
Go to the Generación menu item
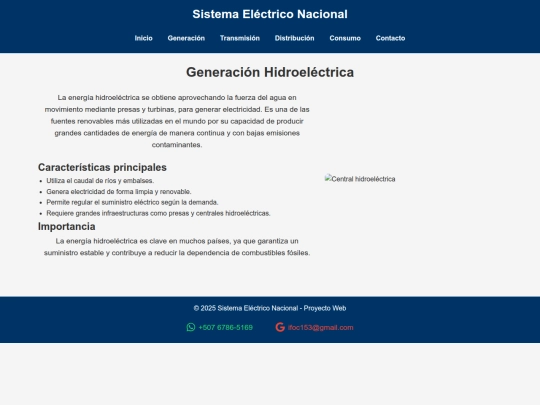[186, 38]
